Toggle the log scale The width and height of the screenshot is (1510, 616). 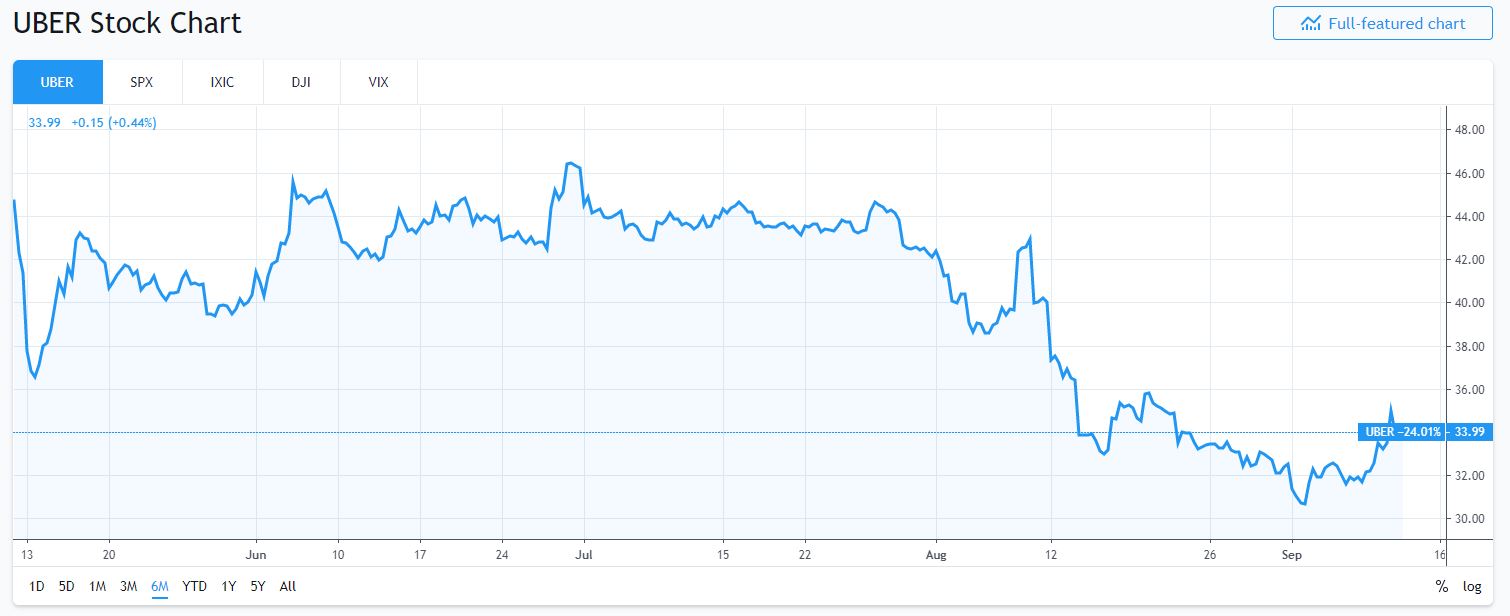click(x=1472, y=586)
